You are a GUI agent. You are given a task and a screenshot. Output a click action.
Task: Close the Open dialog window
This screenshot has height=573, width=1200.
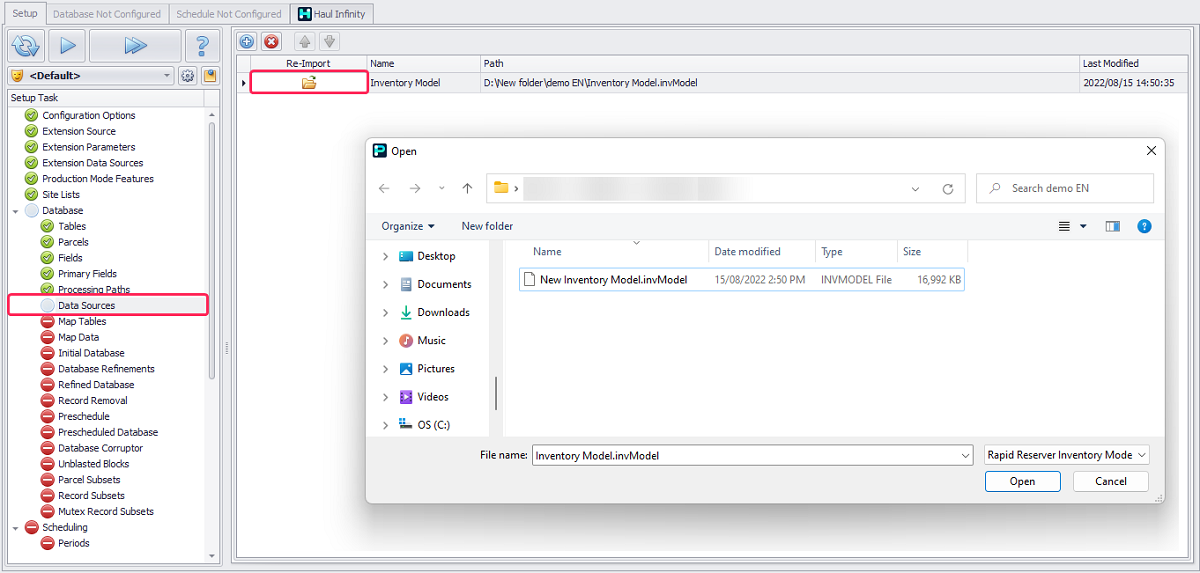1151,151
